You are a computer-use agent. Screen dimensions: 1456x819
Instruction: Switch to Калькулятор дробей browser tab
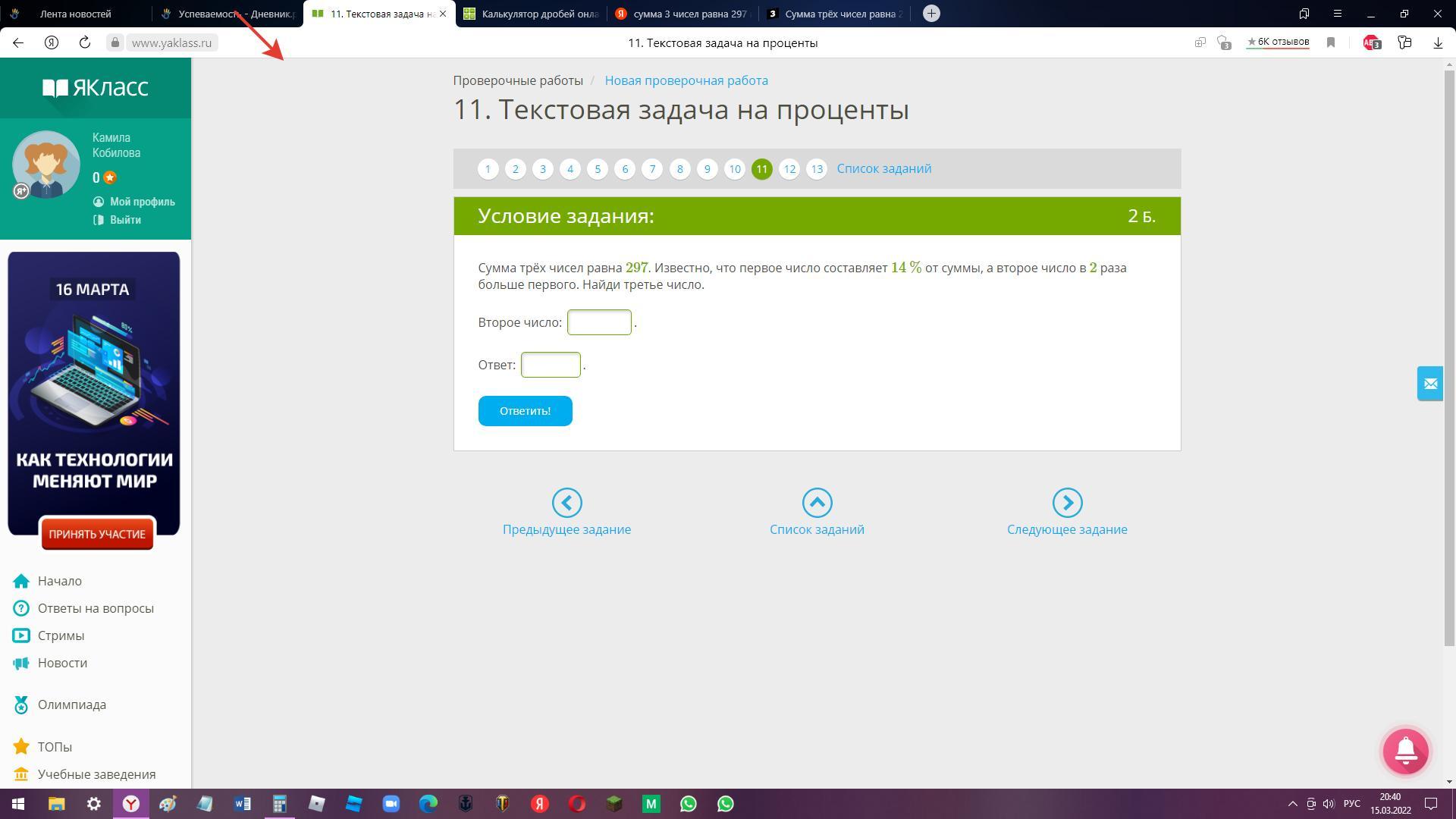pos(531,14)
